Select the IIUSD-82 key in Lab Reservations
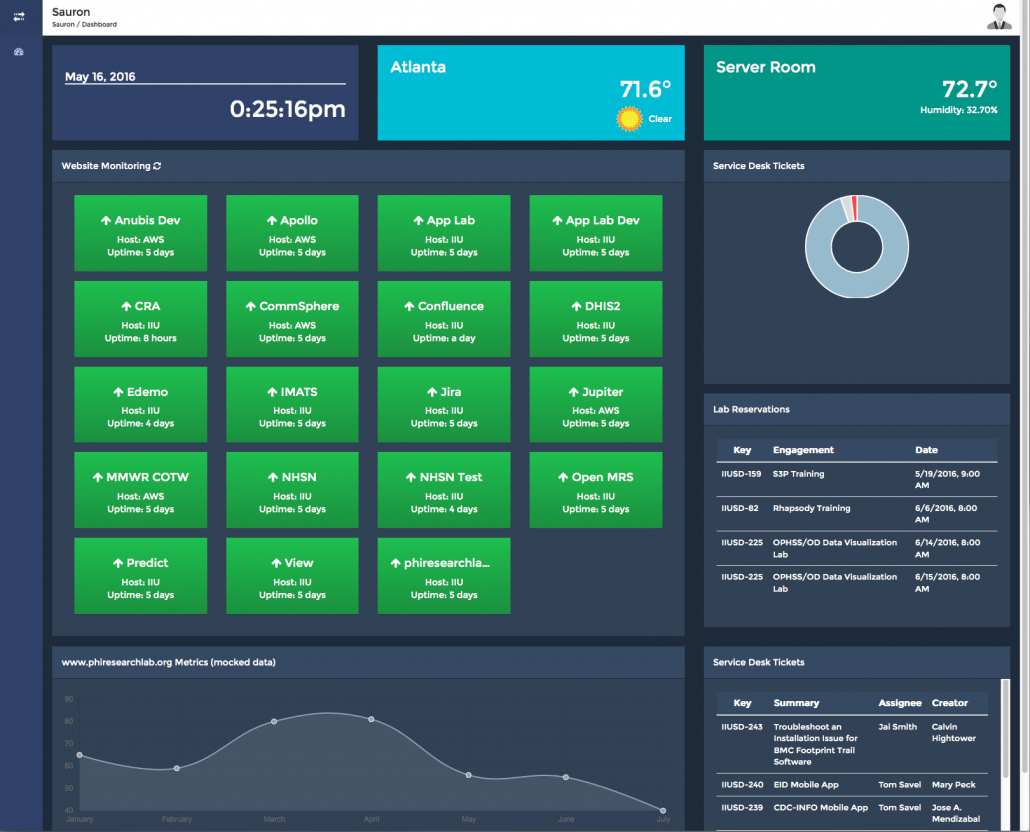This screenshot has height=832, width=1030. 740,508
